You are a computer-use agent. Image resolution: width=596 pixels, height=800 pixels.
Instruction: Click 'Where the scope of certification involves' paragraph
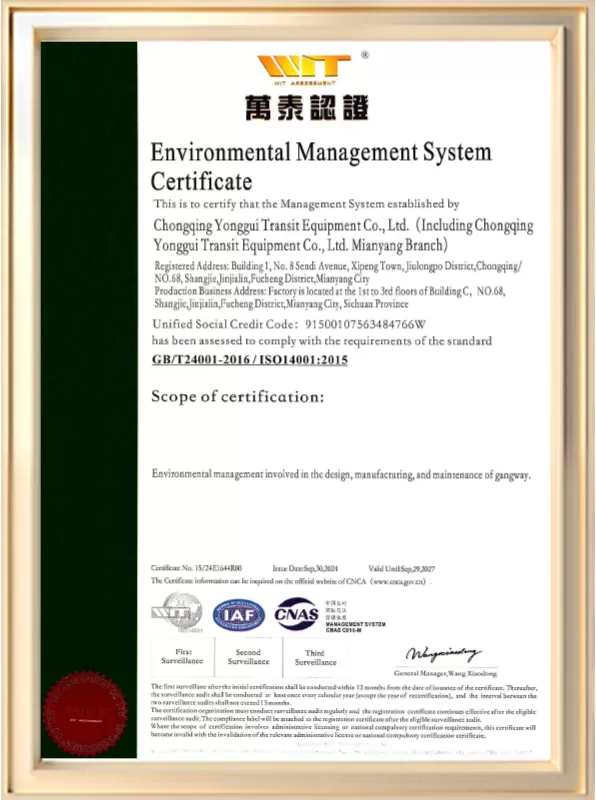(343, 732)
